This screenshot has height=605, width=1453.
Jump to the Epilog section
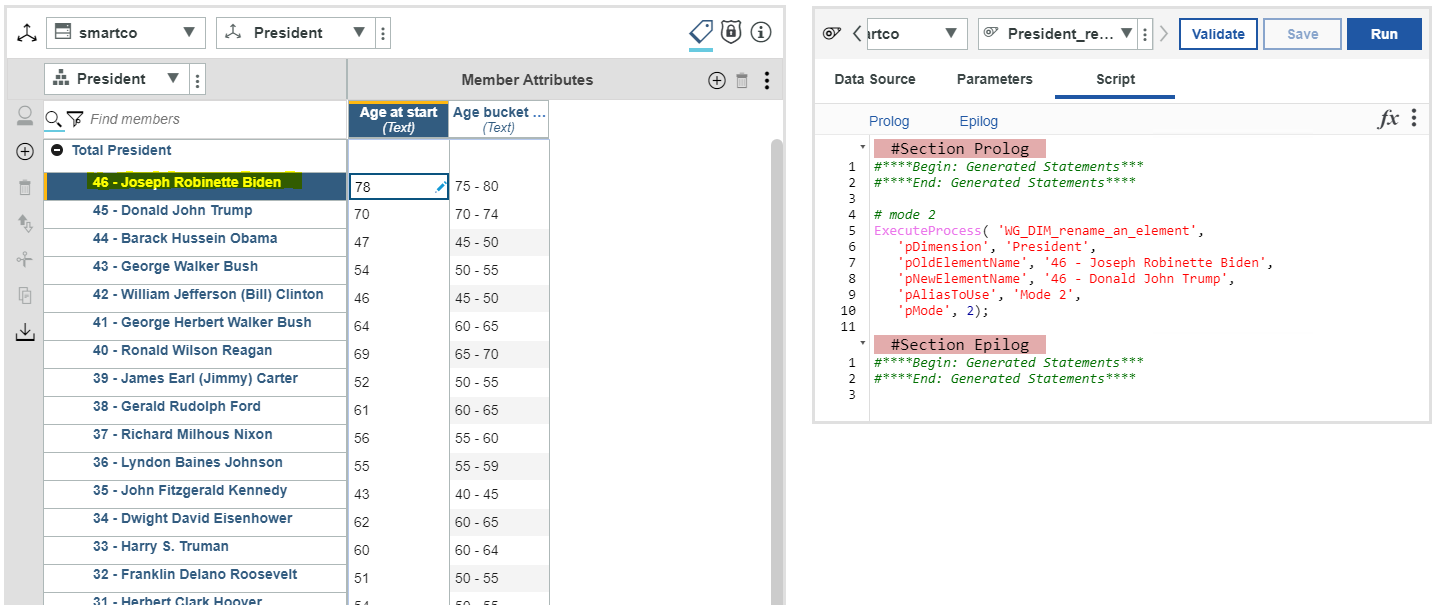[x=979, y=121]
